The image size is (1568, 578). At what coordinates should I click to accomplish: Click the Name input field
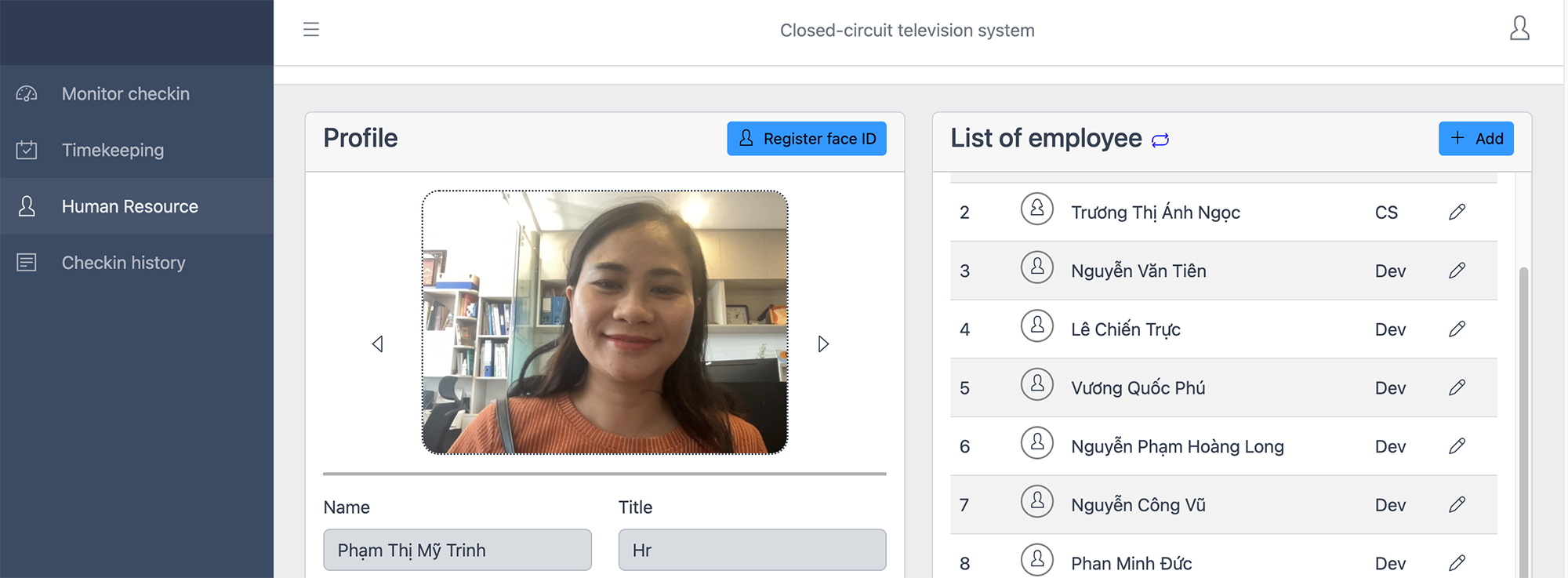(x=457, y=550)
